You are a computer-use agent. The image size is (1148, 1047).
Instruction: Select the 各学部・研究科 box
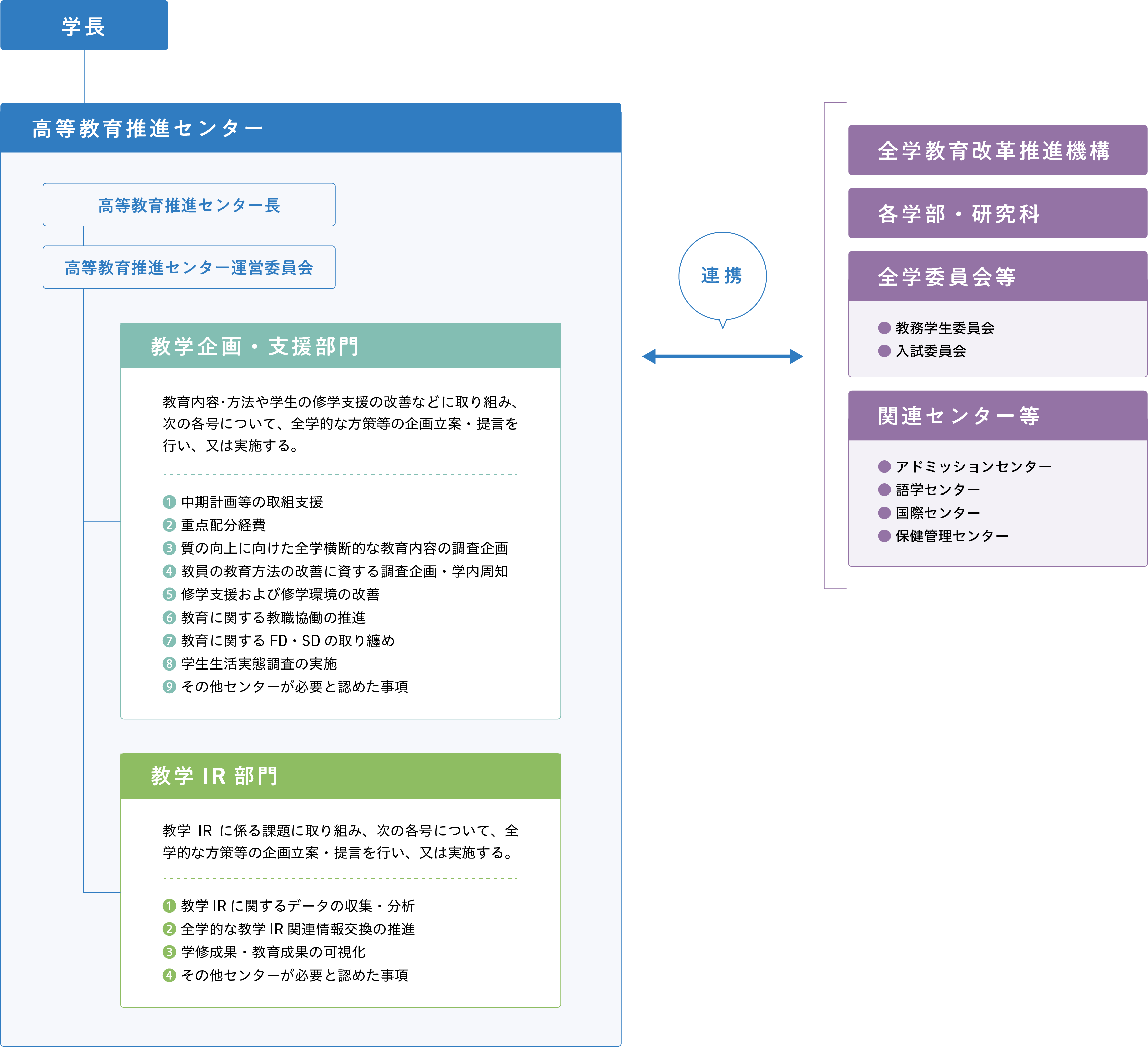coord(997,214)
